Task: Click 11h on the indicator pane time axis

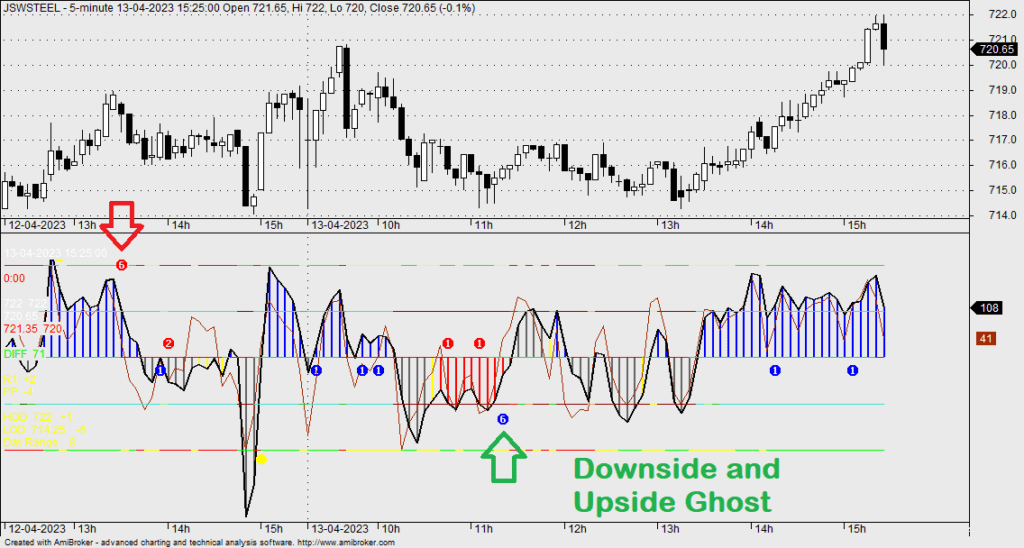Action: (483, 528)
